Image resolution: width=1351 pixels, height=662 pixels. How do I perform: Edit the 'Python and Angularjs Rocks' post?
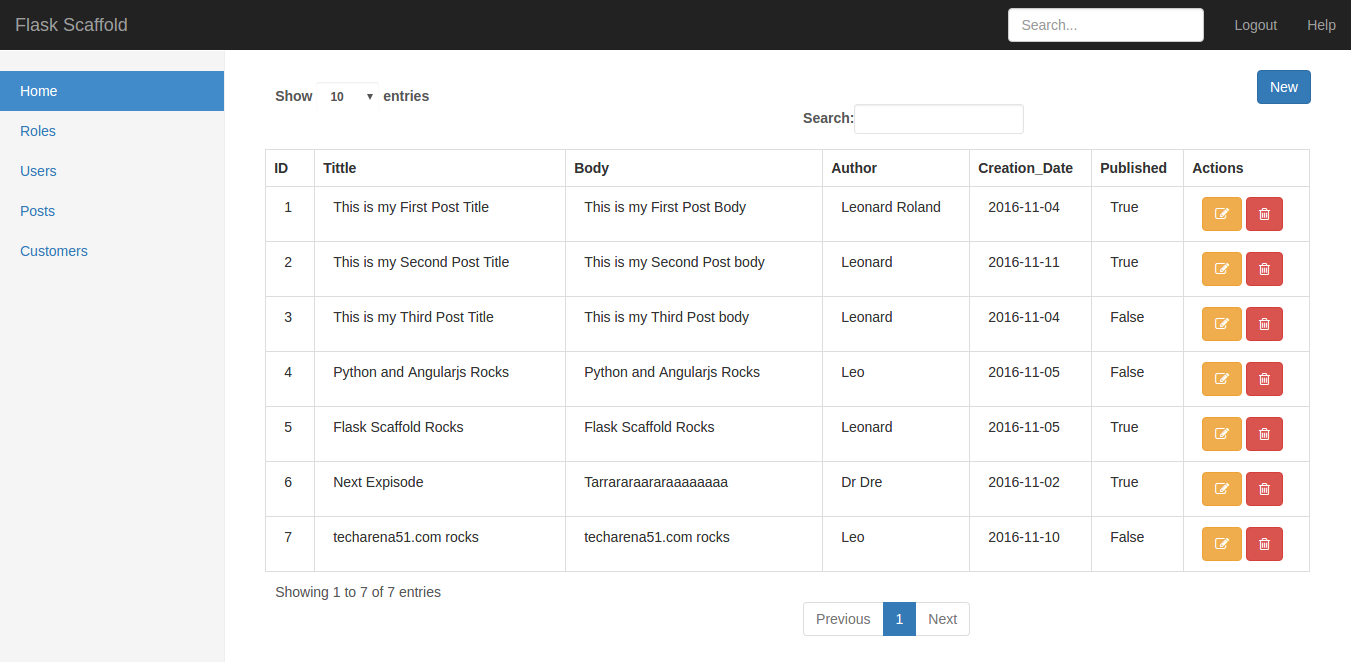(1221, 379)
